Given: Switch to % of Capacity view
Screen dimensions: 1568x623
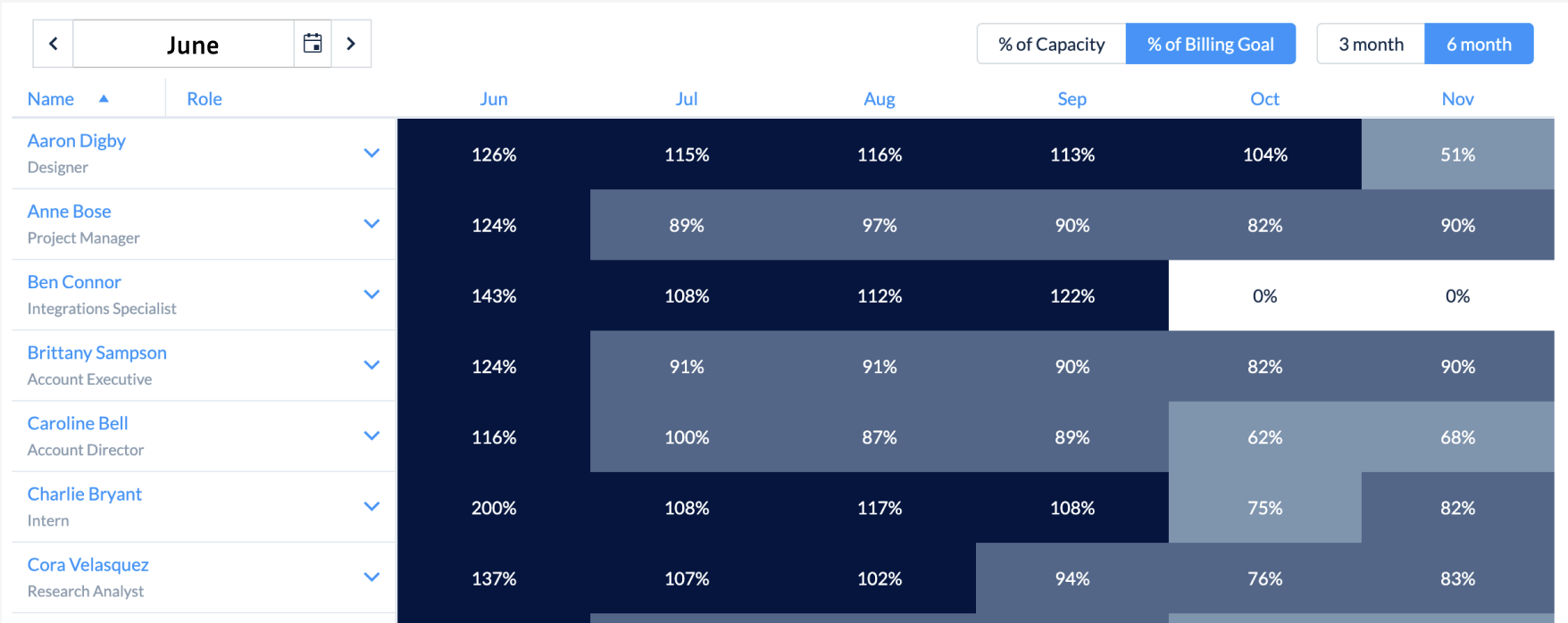Looking at the screenshot, I should 1051,43.
